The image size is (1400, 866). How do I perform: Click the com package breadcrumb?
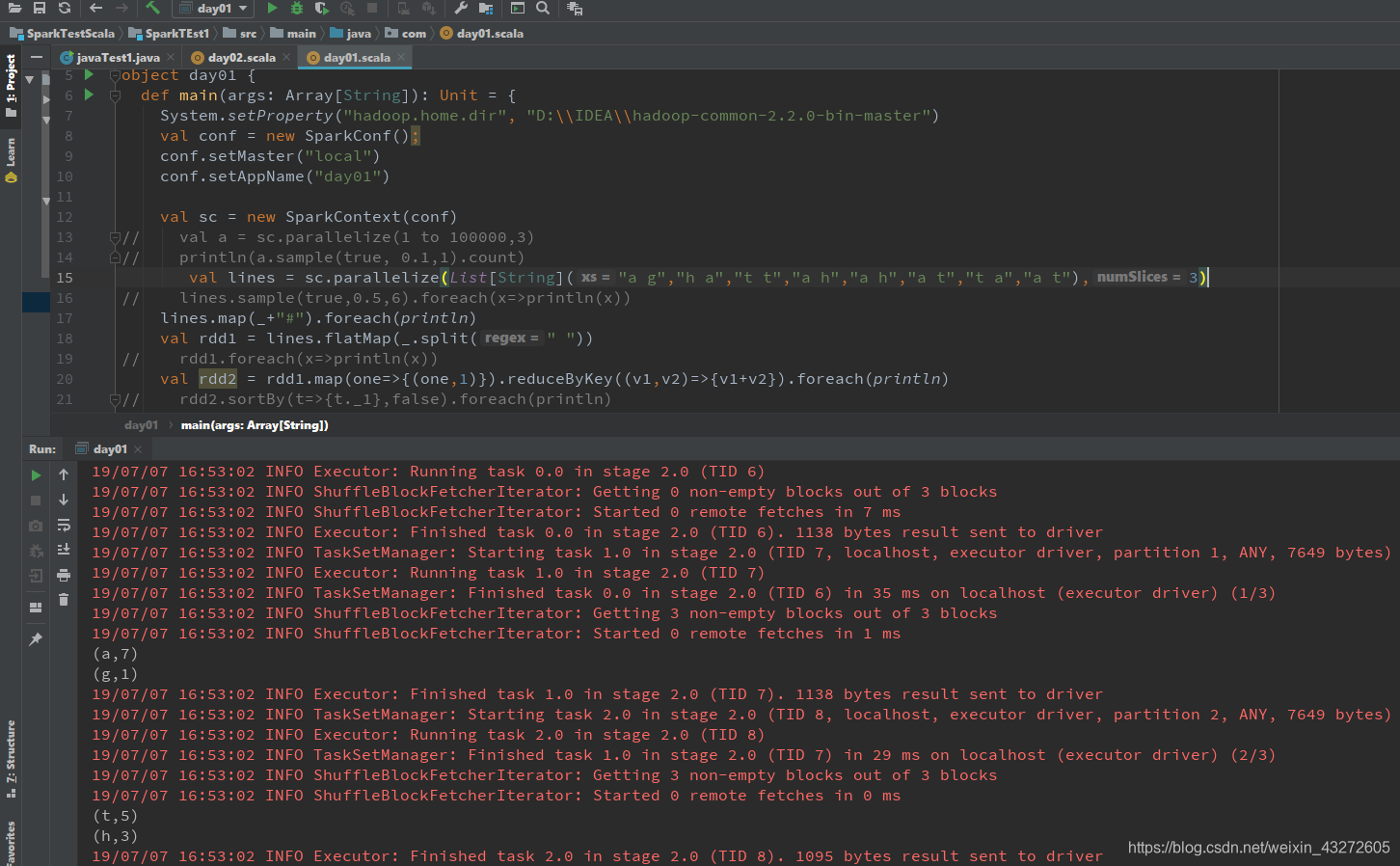[406, 33]
